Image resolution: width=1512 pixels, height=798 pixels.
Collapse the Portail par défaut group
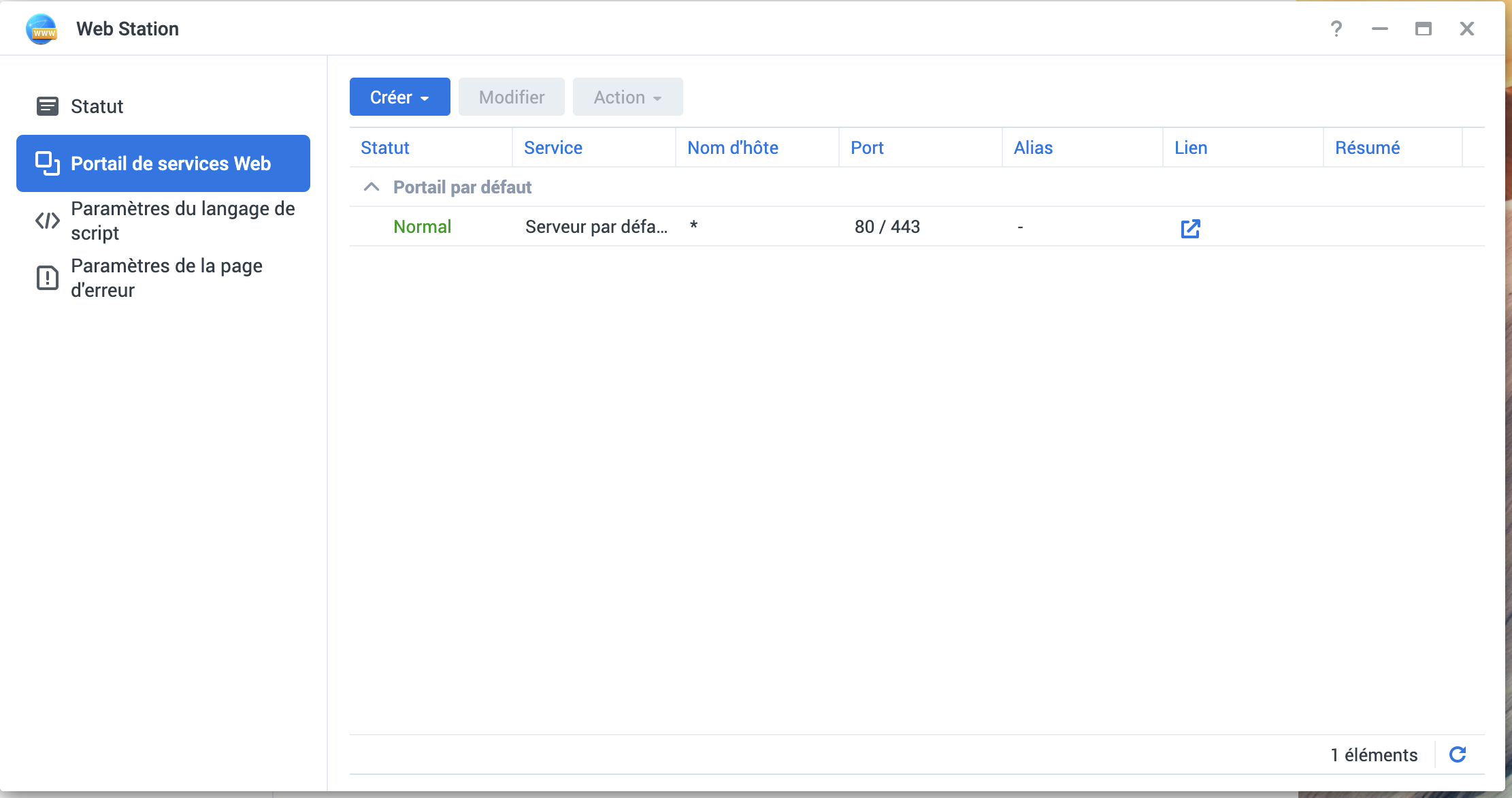372,187
